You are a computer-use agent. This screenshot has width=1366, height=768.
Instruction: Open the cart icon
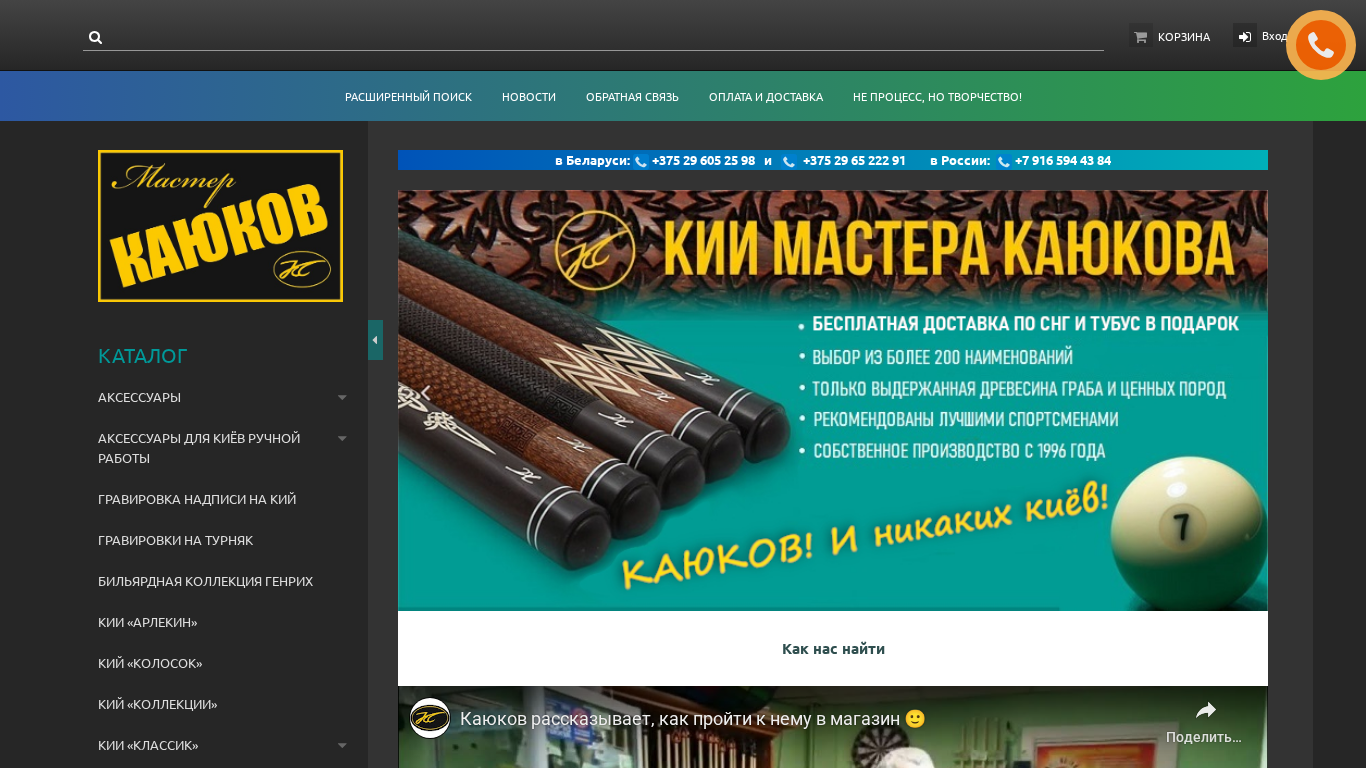[1140, 37]
